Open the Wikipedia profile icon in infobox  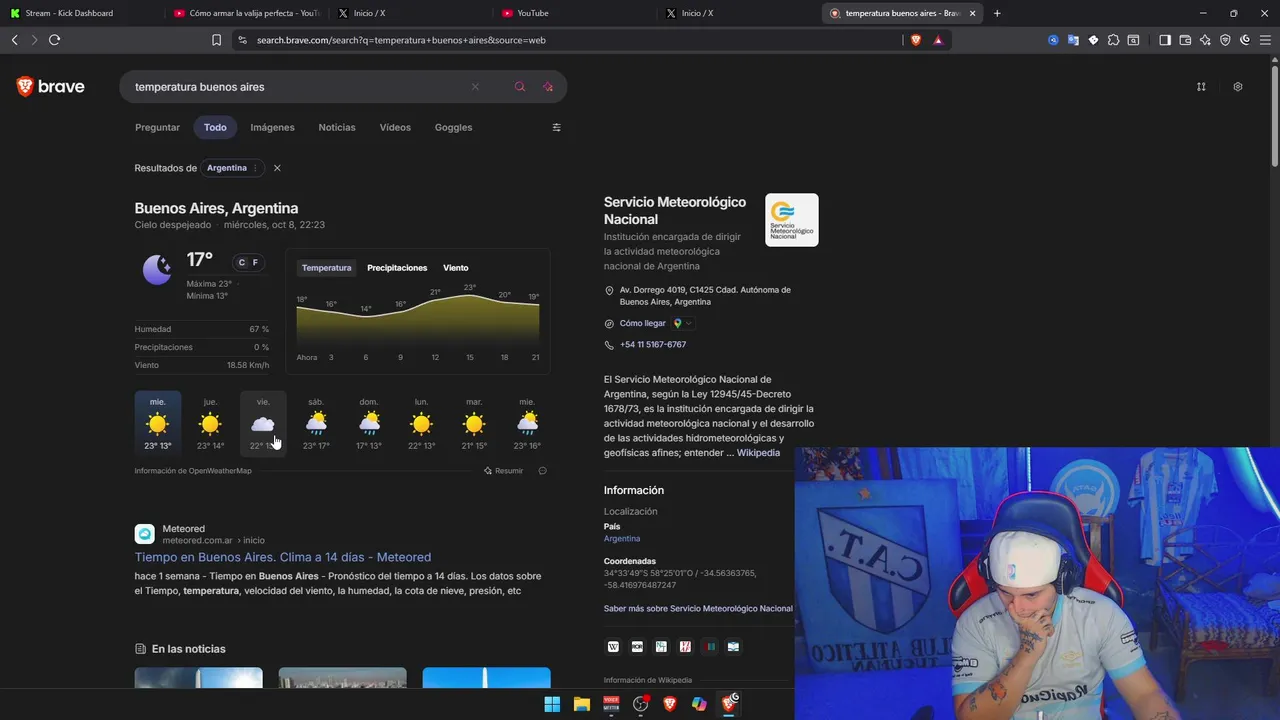[613, 647]
